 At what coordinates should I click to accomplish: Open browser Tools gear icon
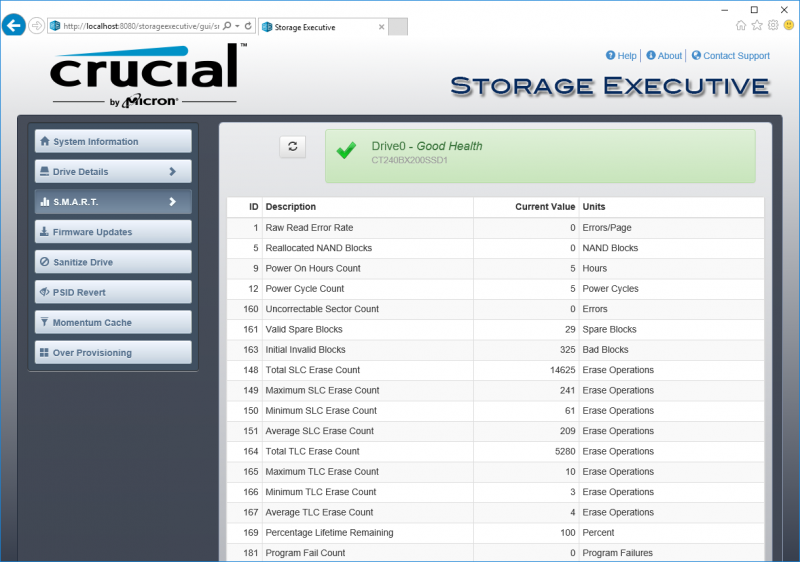pos(773,25)
